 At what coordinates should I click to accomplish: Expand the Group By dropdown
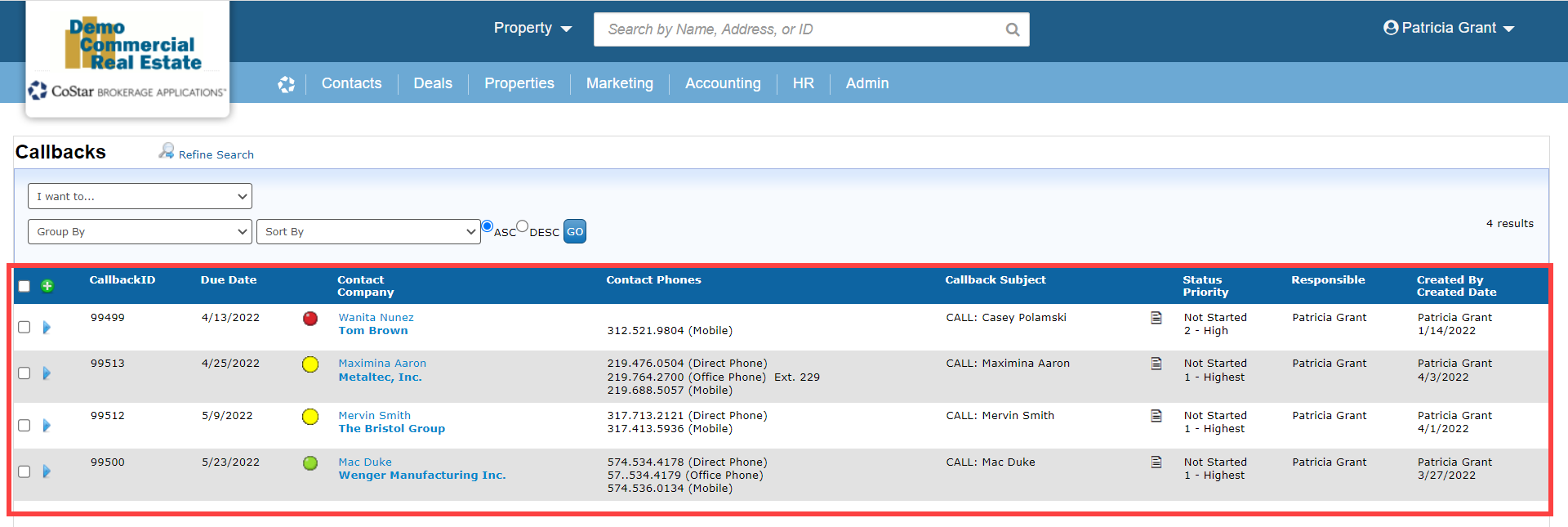click(x=140, y=232)
